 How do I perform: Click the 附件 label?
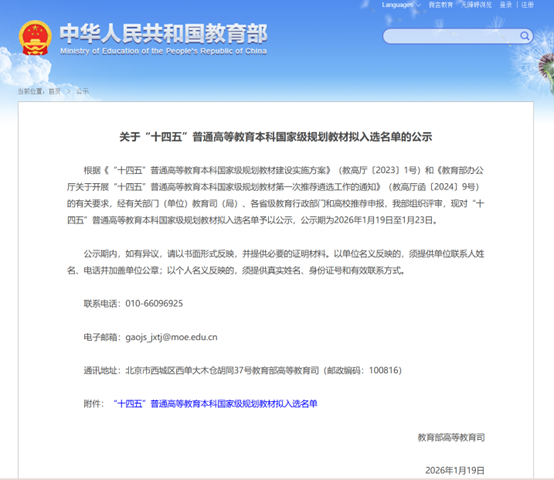tap(94, 404)
